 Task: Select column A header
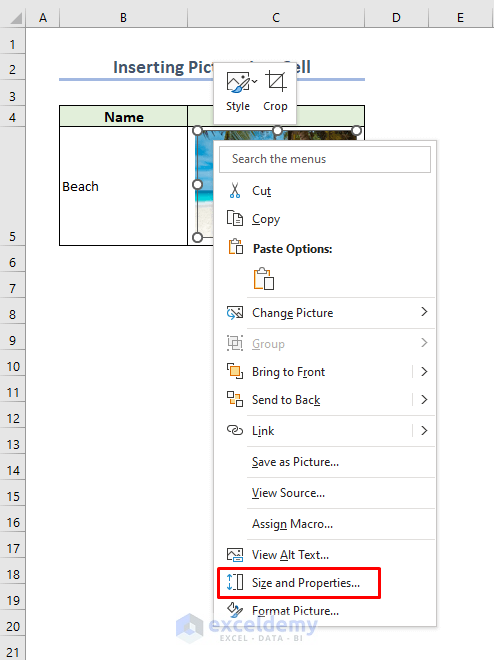click(43, 18)
